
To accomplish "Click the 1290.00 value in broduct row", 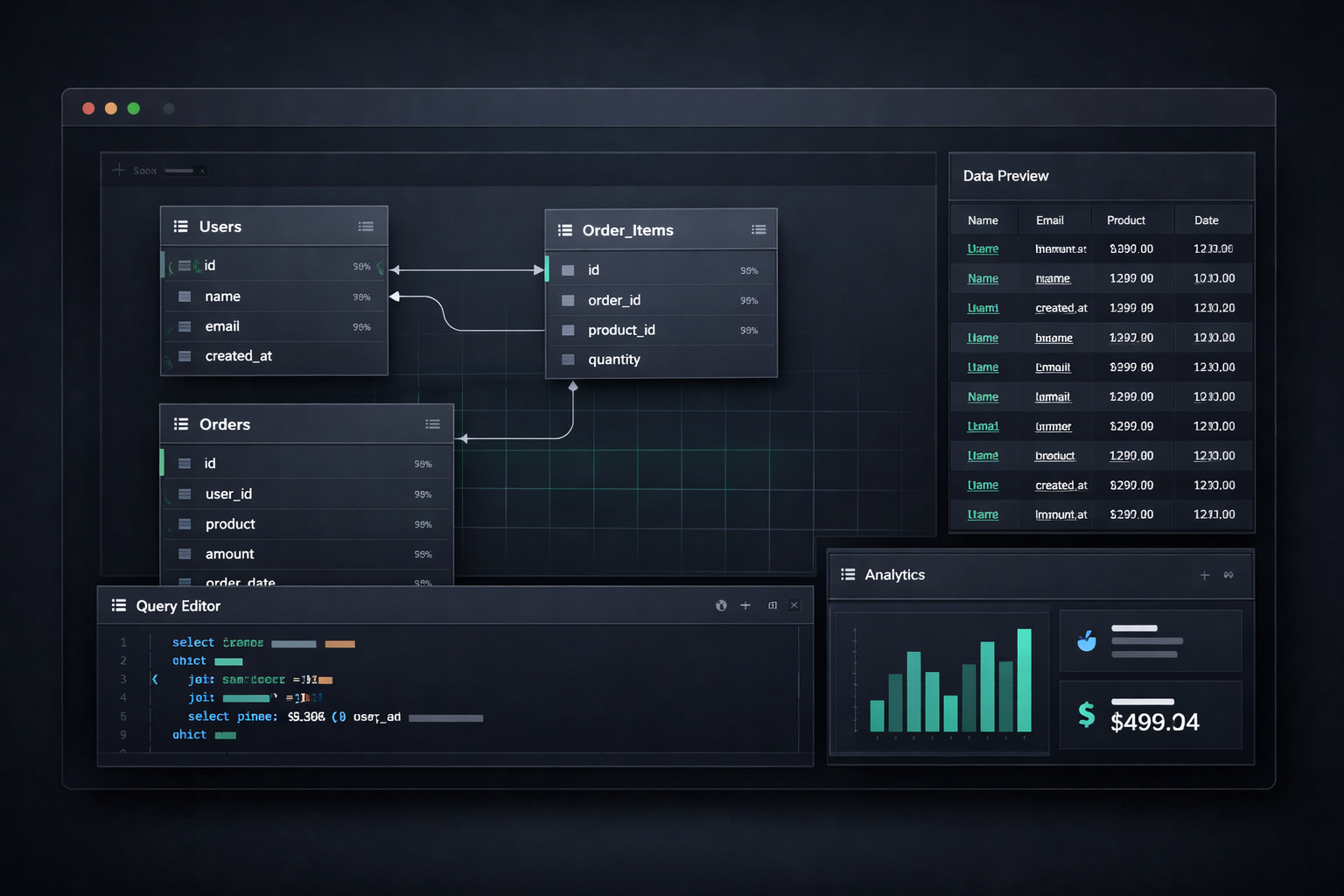I will tap(1131, 456).
